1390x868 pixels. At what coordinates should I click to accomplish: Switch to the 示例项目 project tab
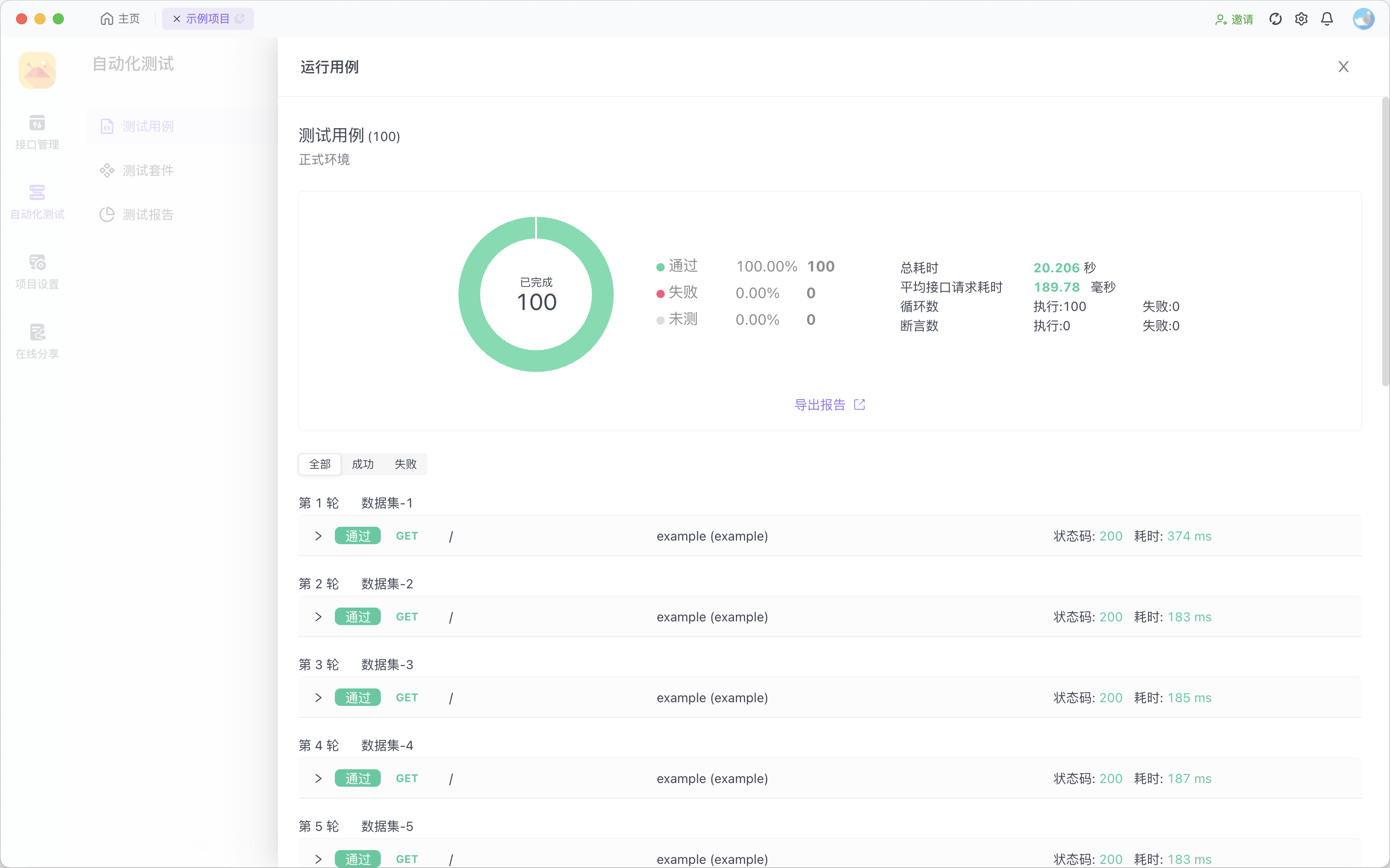click(208, 18)
